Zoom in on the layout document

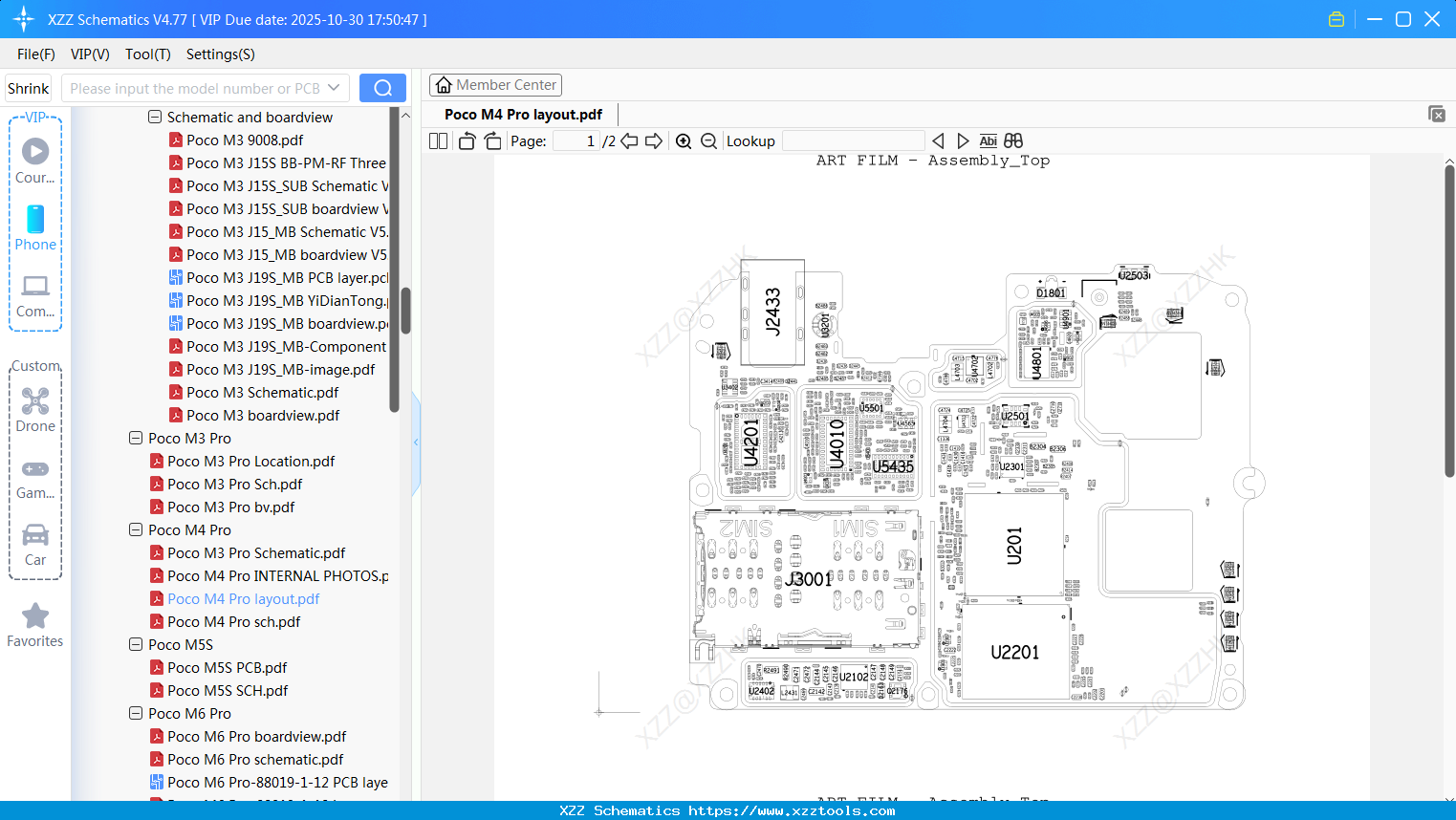pyautogui.click(x=683, y=140)
